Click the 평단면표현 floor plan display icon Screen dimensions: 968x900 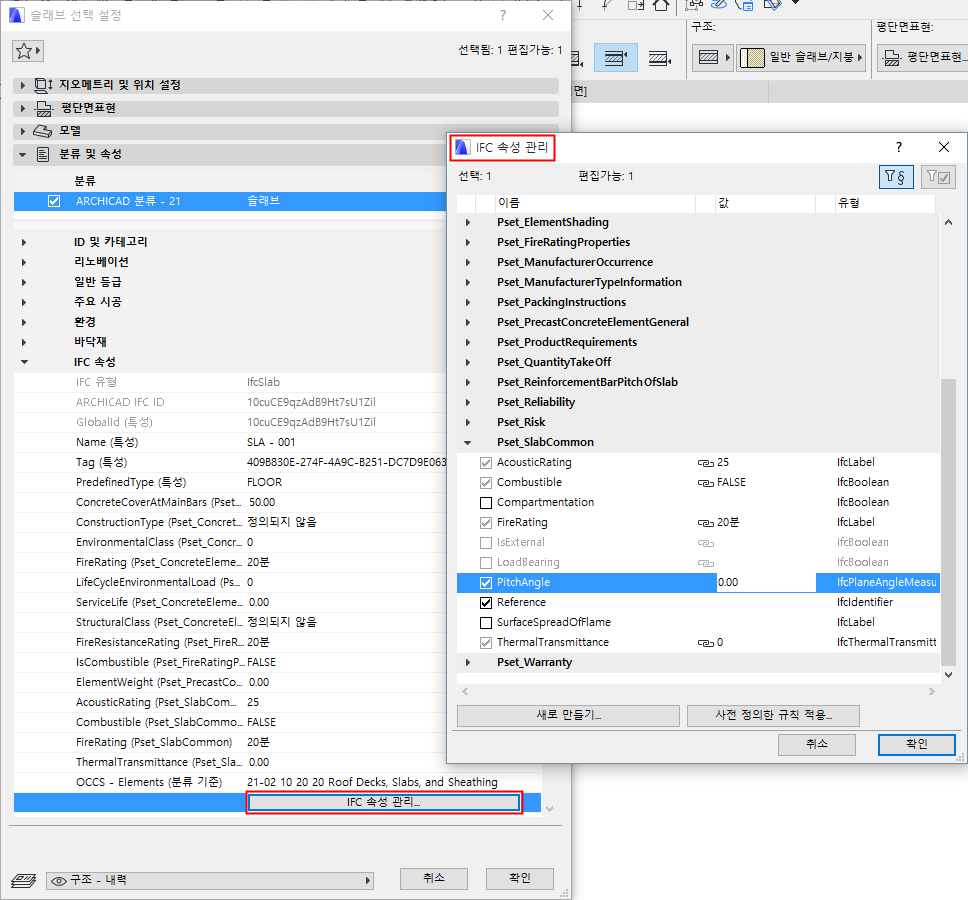[890, 58]
